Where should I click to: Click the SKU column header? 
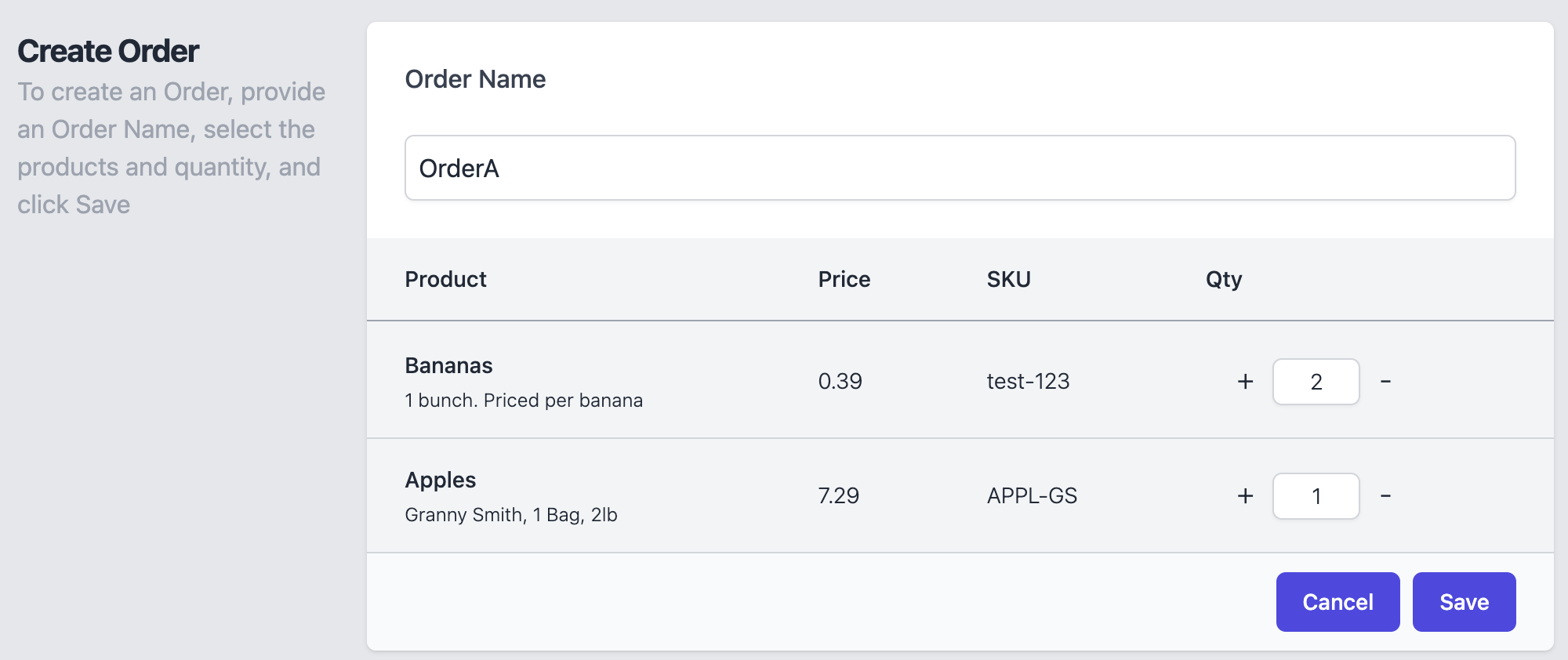point(1008,279)
